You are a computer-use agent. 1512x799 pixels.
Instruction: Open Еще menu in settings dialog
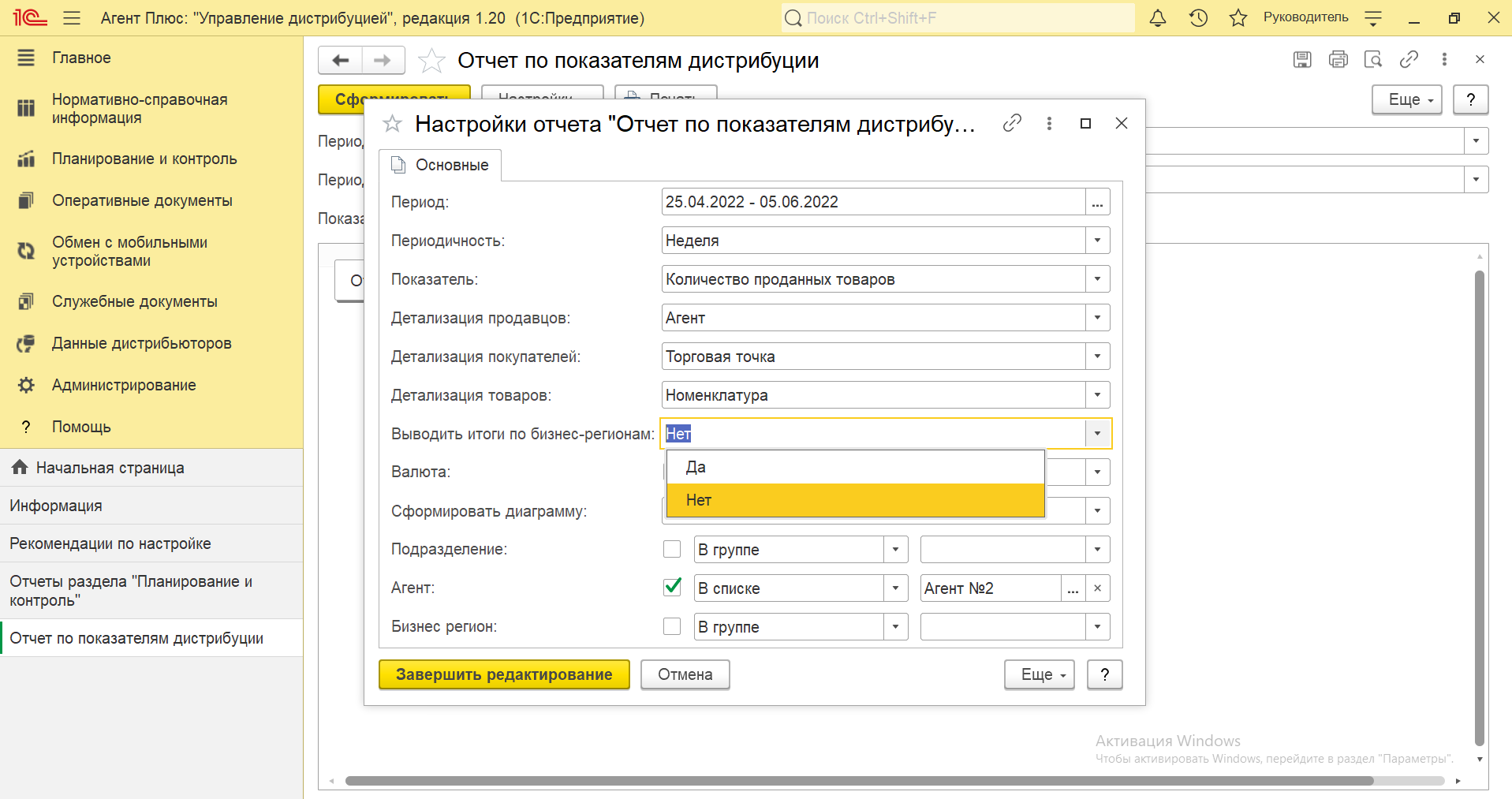tap(1040, 674)
